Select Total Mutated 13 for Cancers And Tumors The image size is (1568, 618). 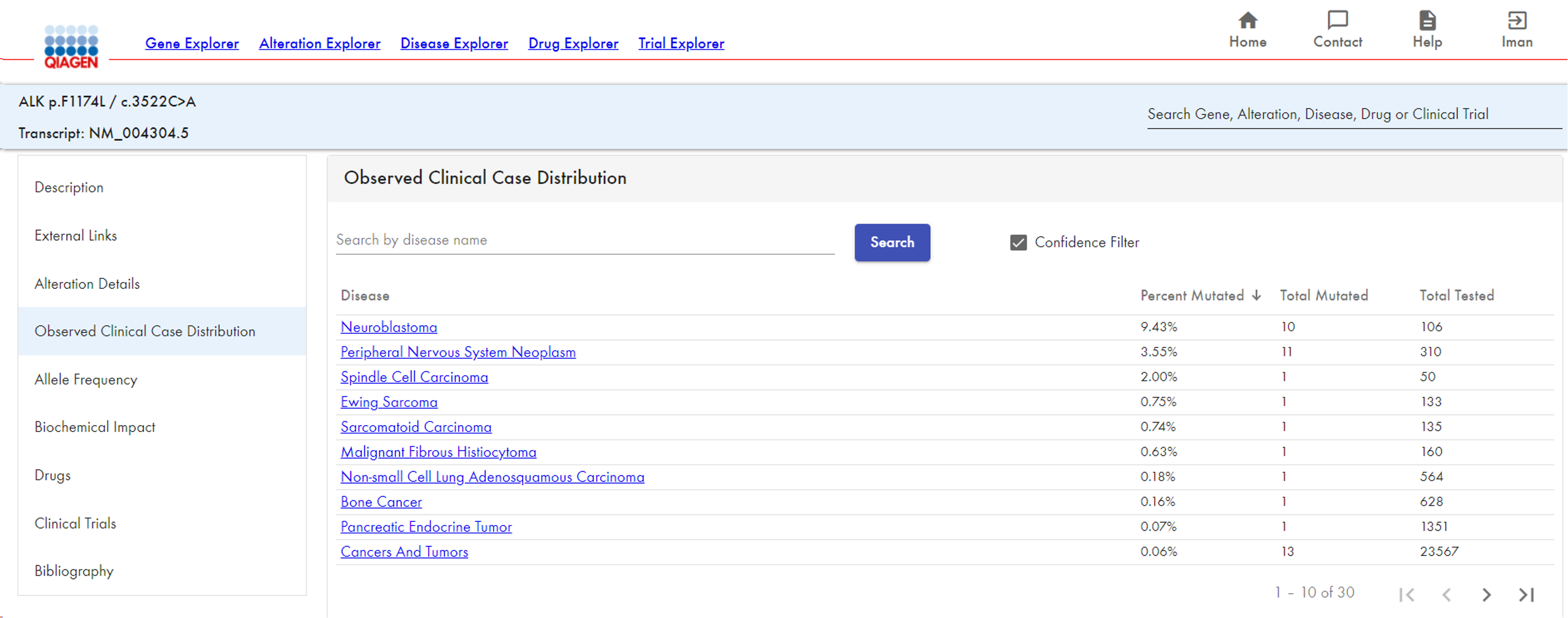point(1287,551)
